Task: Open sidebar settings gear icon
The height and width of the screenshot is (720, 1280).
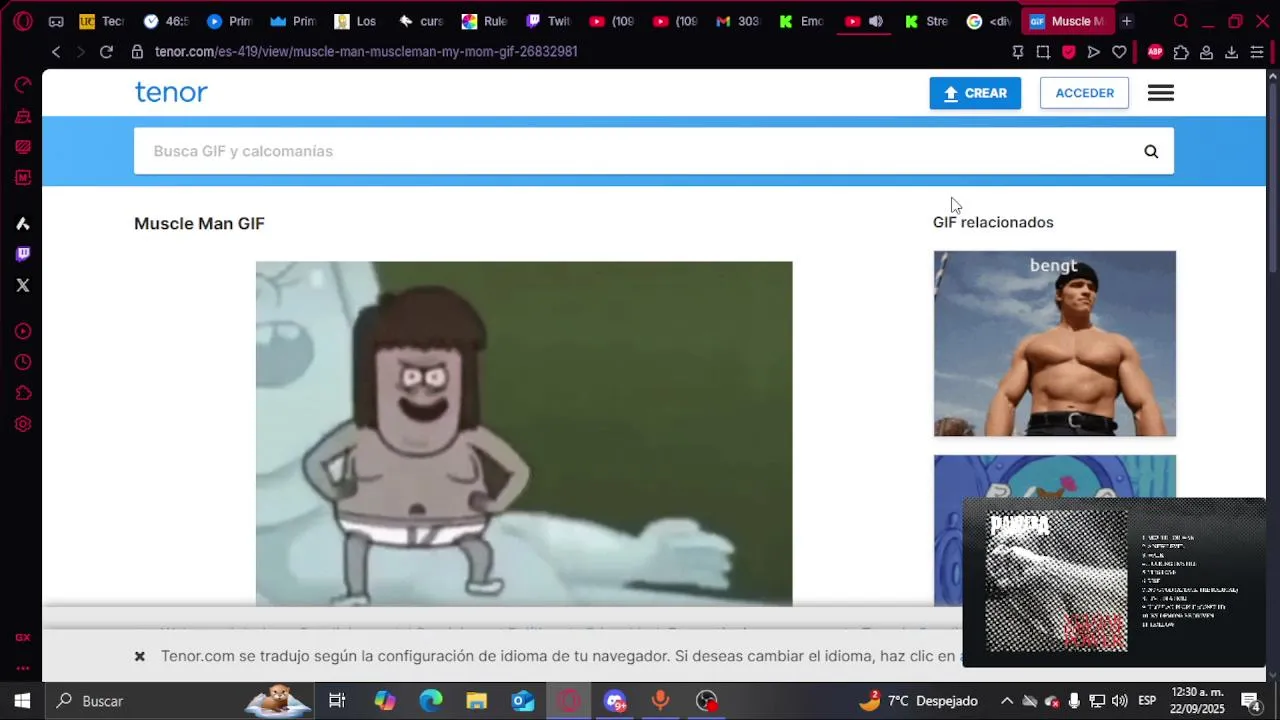Action: (x=23, y=424)
